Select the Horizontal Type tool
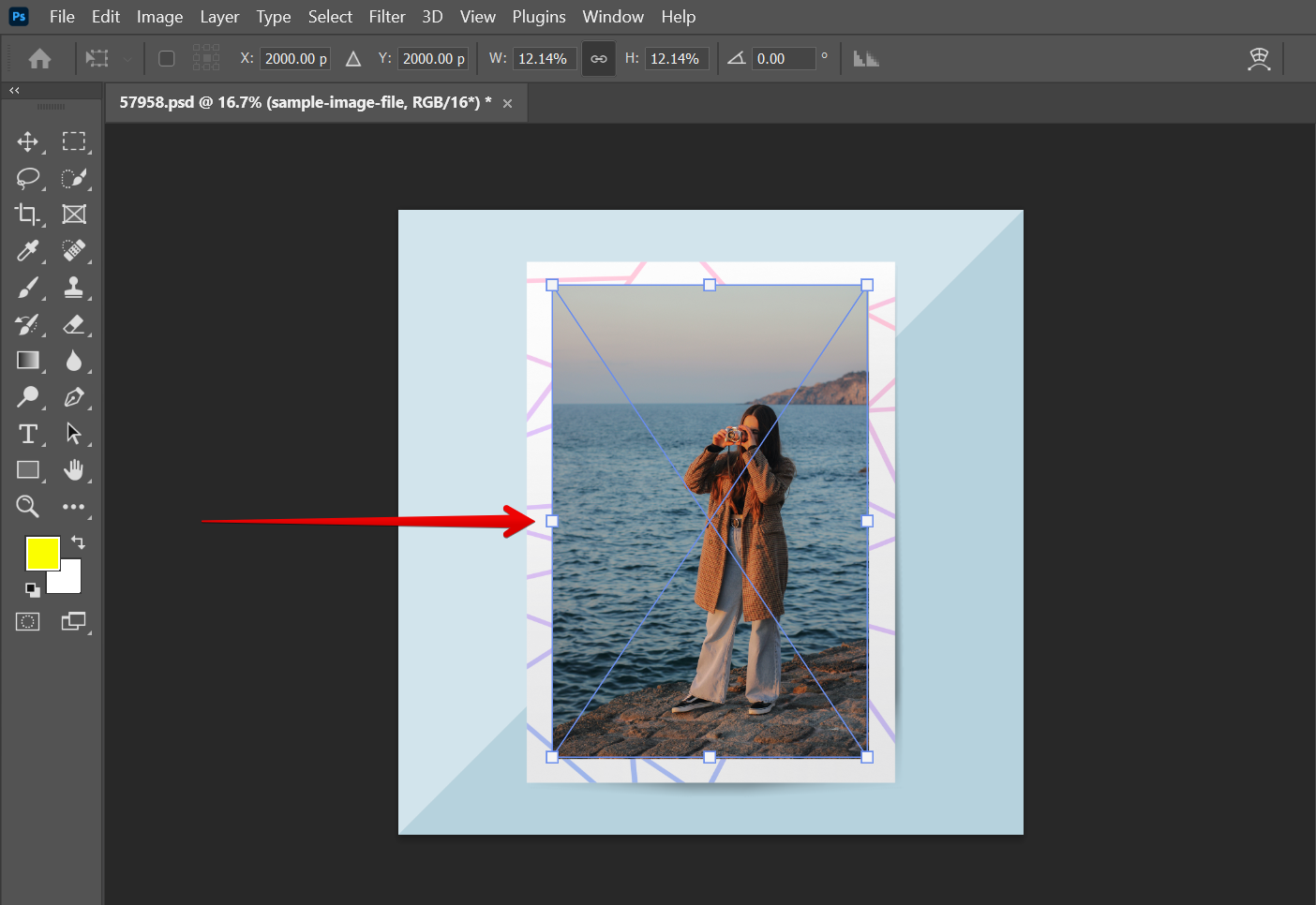Image resolution: width=1316 pixels, height=905 pixels. tap(28, 434)
